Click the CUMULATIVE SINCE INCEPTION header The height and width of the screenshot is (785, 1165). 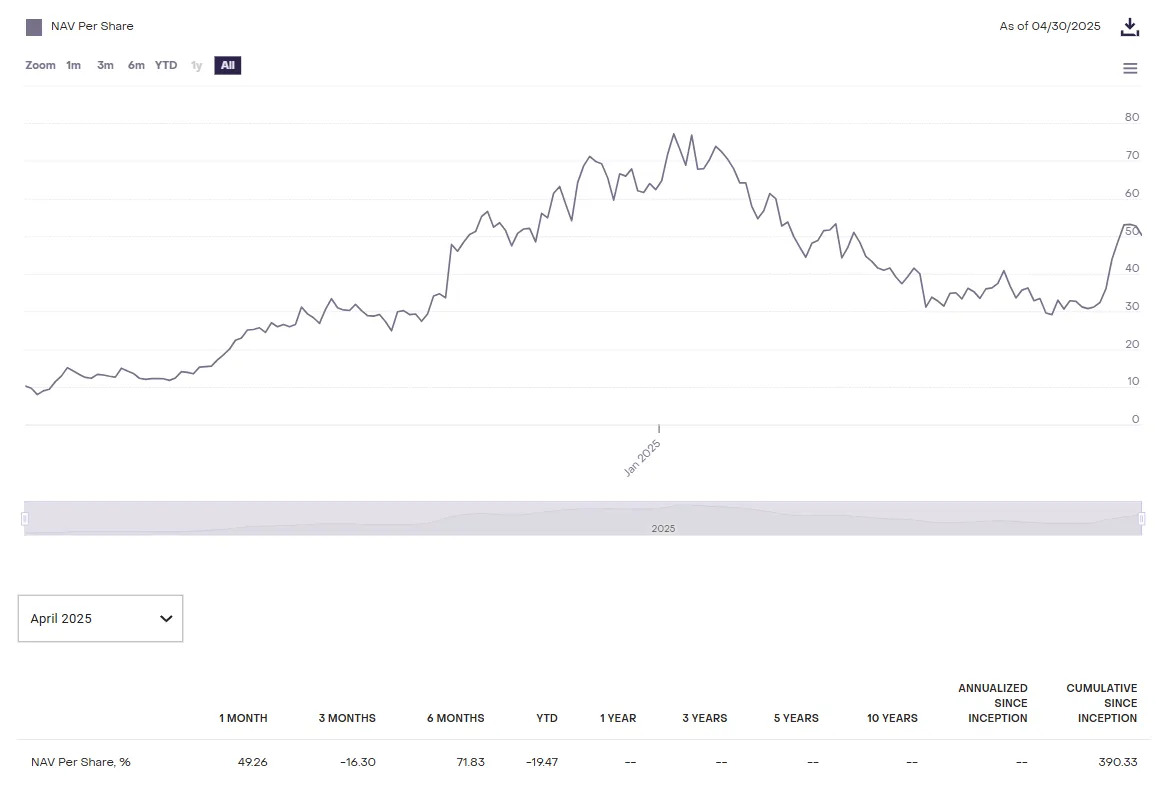[x=1101, y=703]
